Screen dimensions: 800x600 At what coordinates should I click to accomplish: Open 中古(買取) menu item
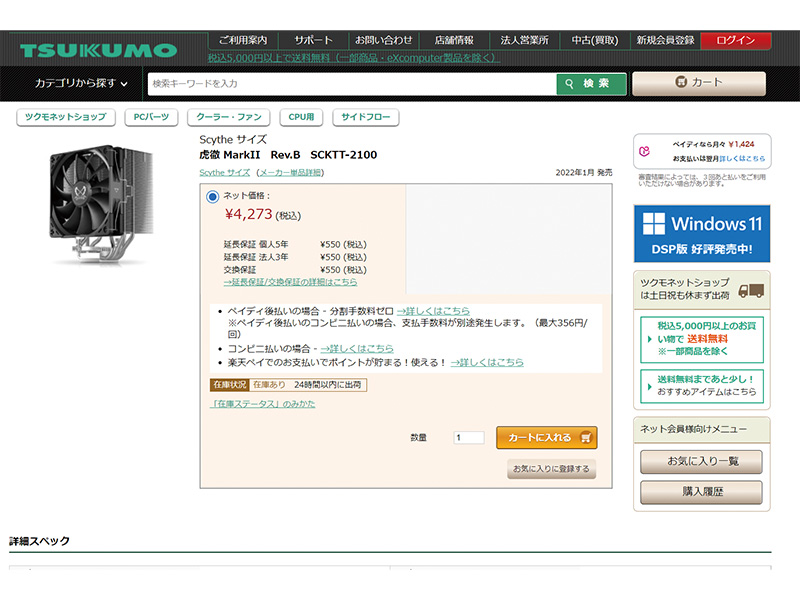click(x=595, y=40)
